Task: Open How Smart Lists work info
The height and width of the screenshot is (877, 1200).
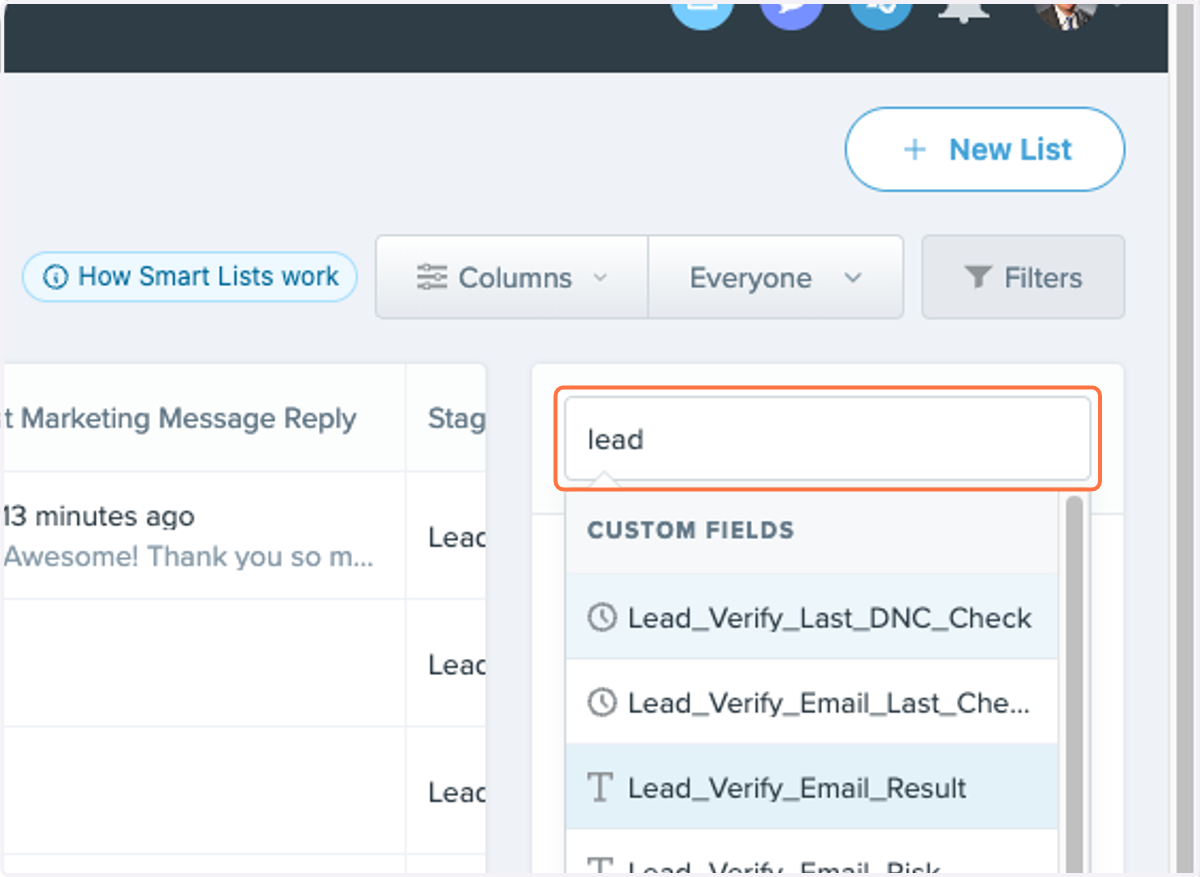Action: click(190, 277)
